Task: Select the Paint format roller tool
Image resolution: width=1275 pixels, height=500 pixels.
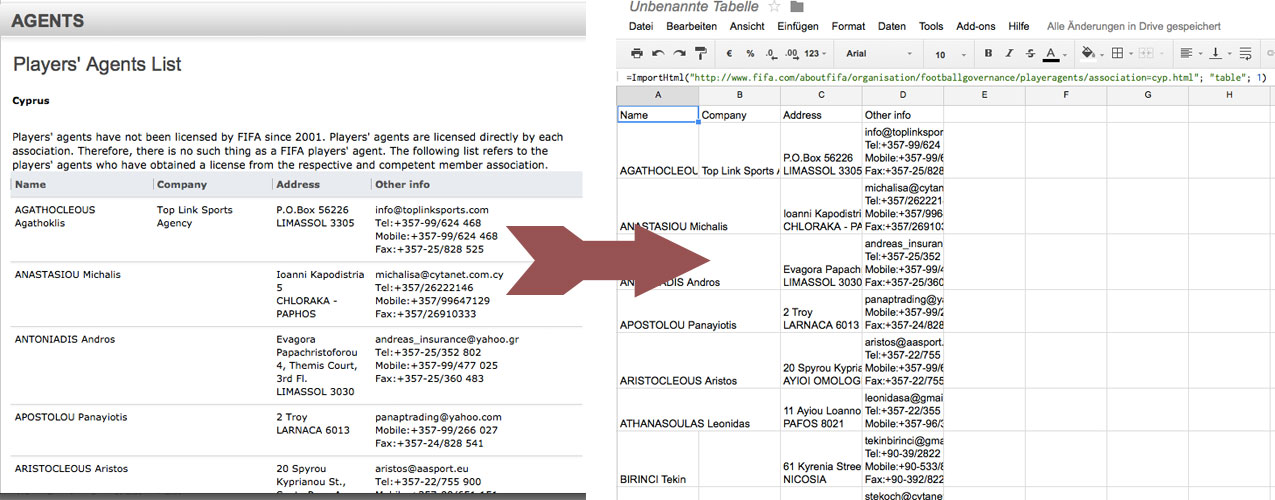Action: click(700, 53)
